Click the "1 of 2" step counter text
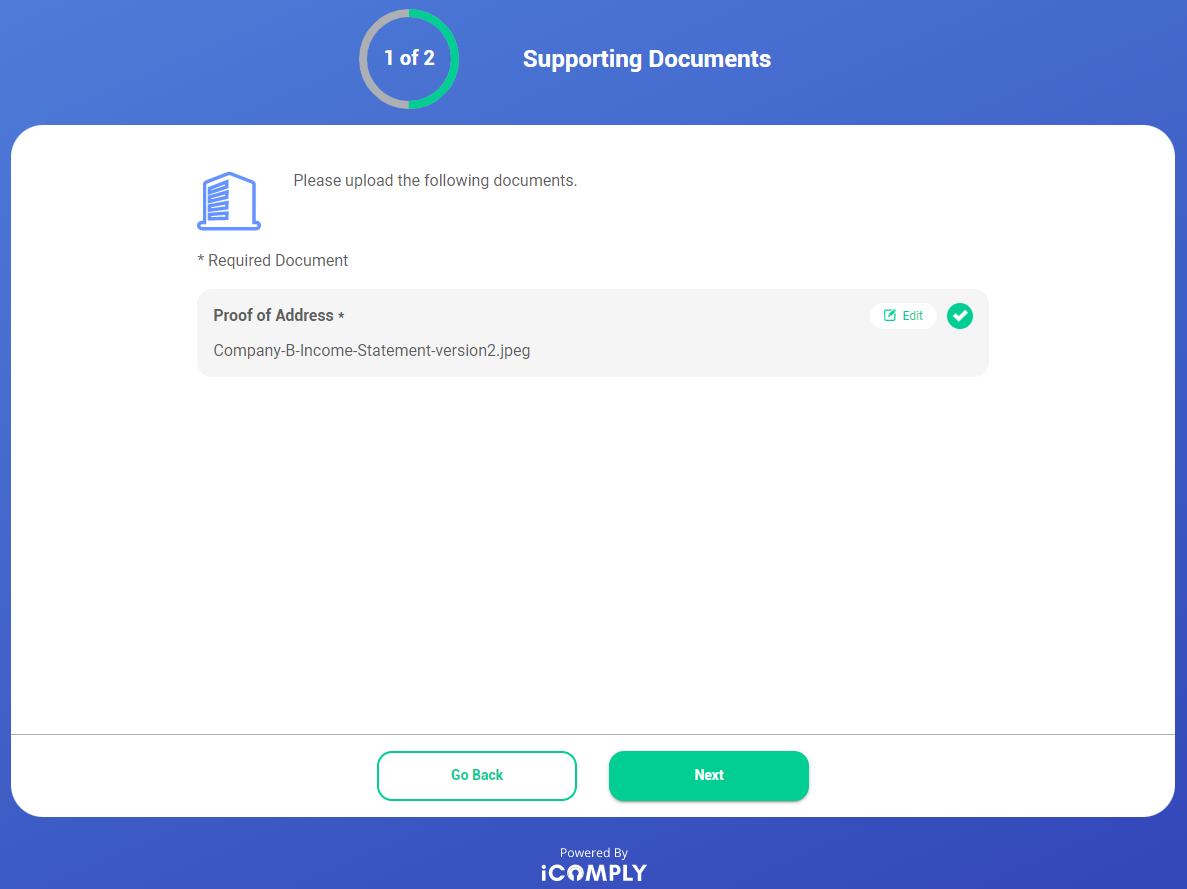This screenshot has height=889, width=1187. tap(409, 58)
